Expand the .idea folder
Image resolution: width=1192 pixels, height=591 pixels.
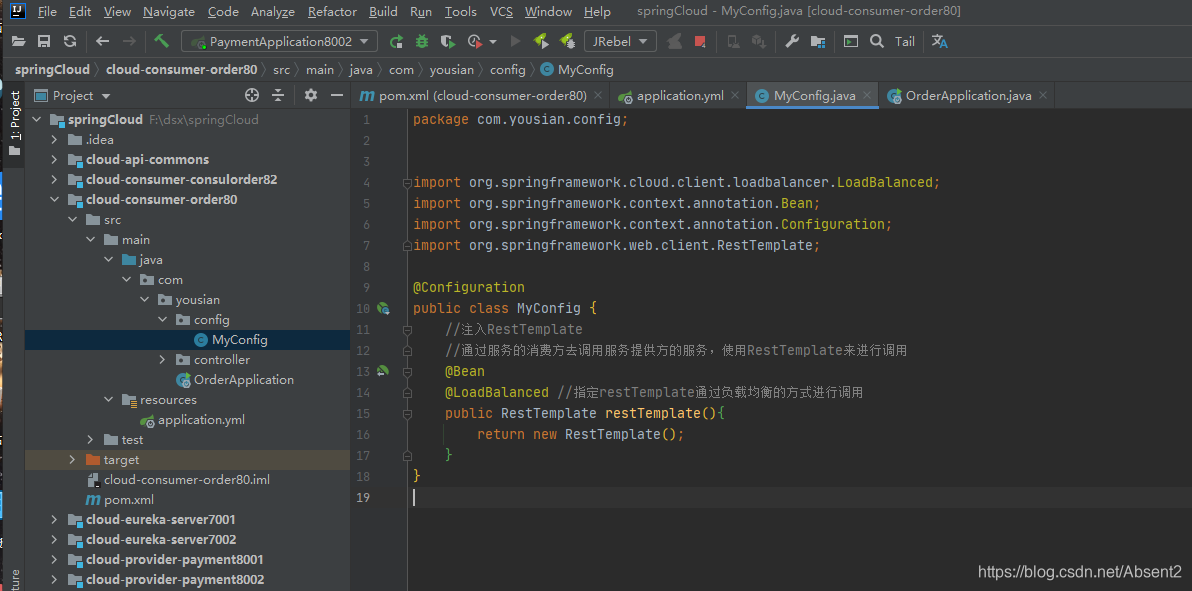point(54,140)
